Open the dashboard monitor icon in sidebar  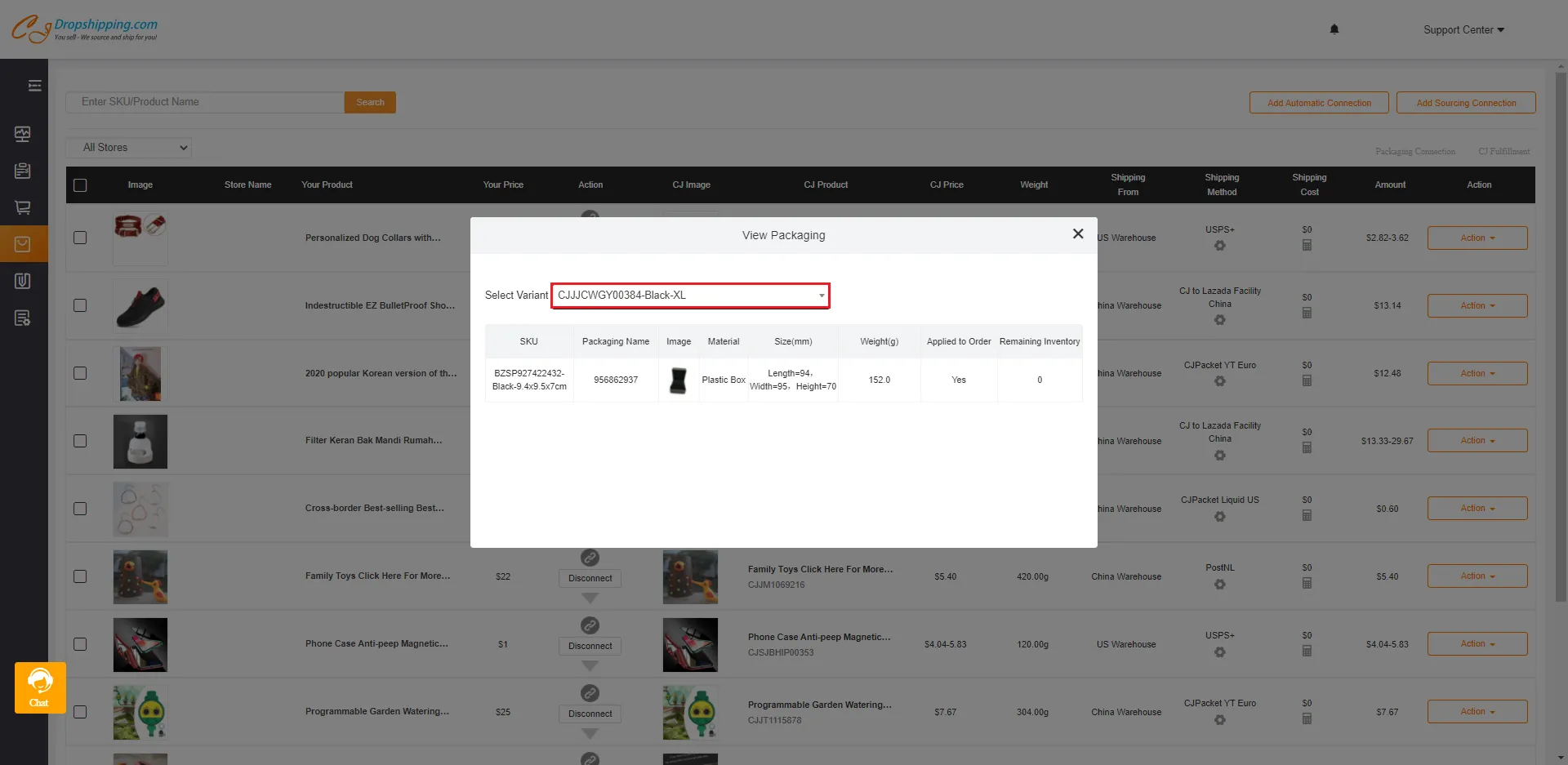click(23, 134)
